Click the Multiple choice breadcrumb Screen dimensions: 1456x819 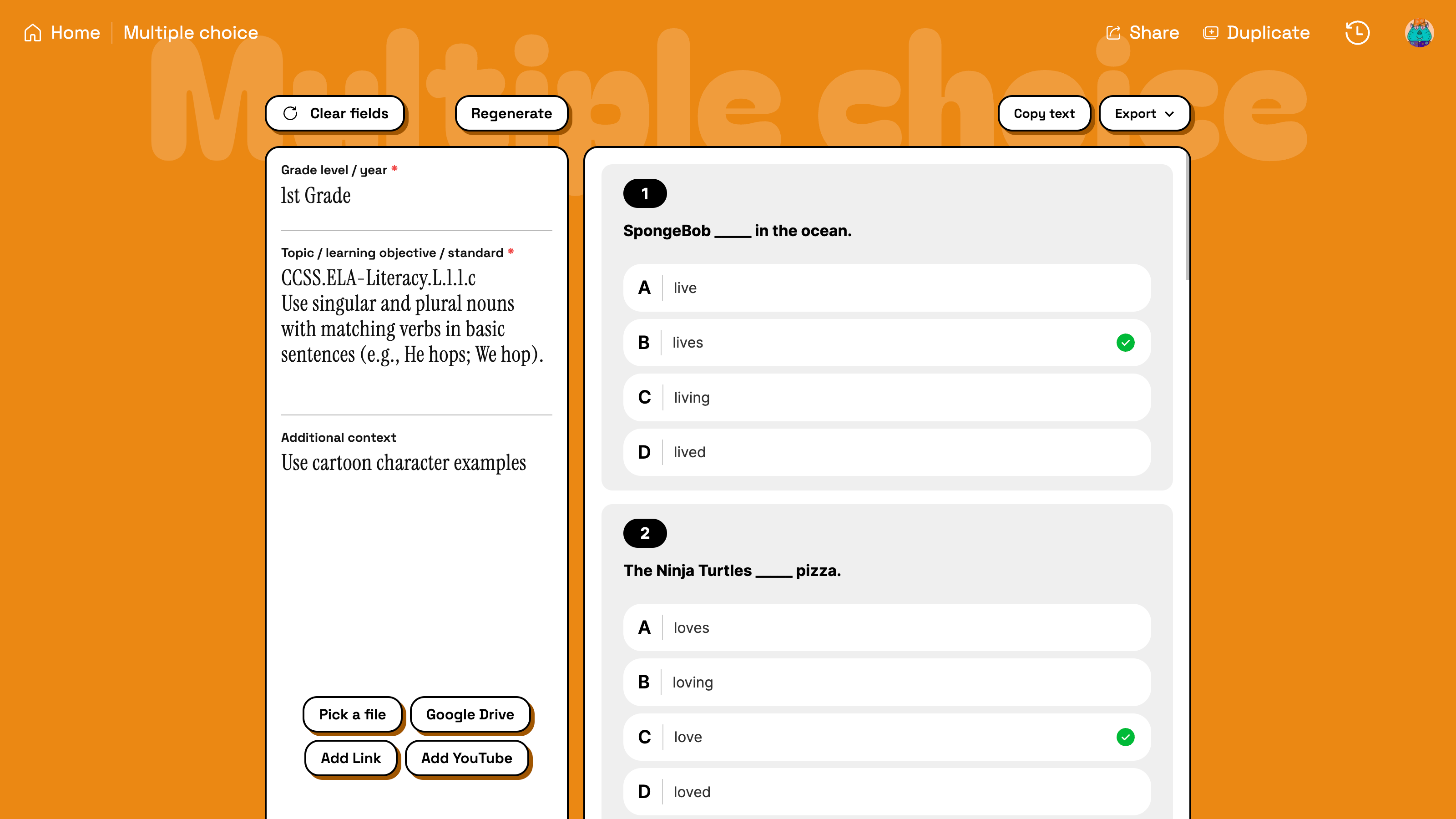pyautogui.click(x=191, y=33)
